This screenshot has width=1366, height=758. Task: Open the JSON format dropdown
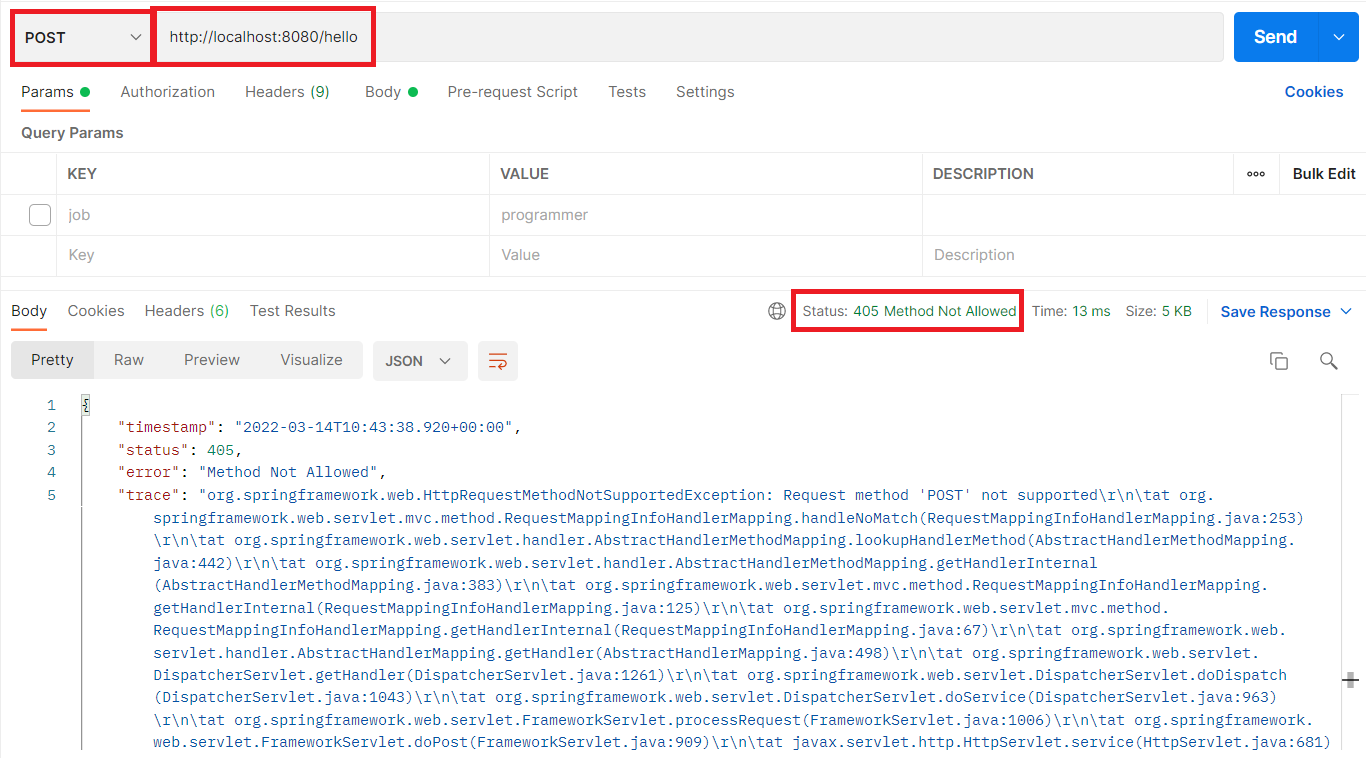(x=420, y=361)
